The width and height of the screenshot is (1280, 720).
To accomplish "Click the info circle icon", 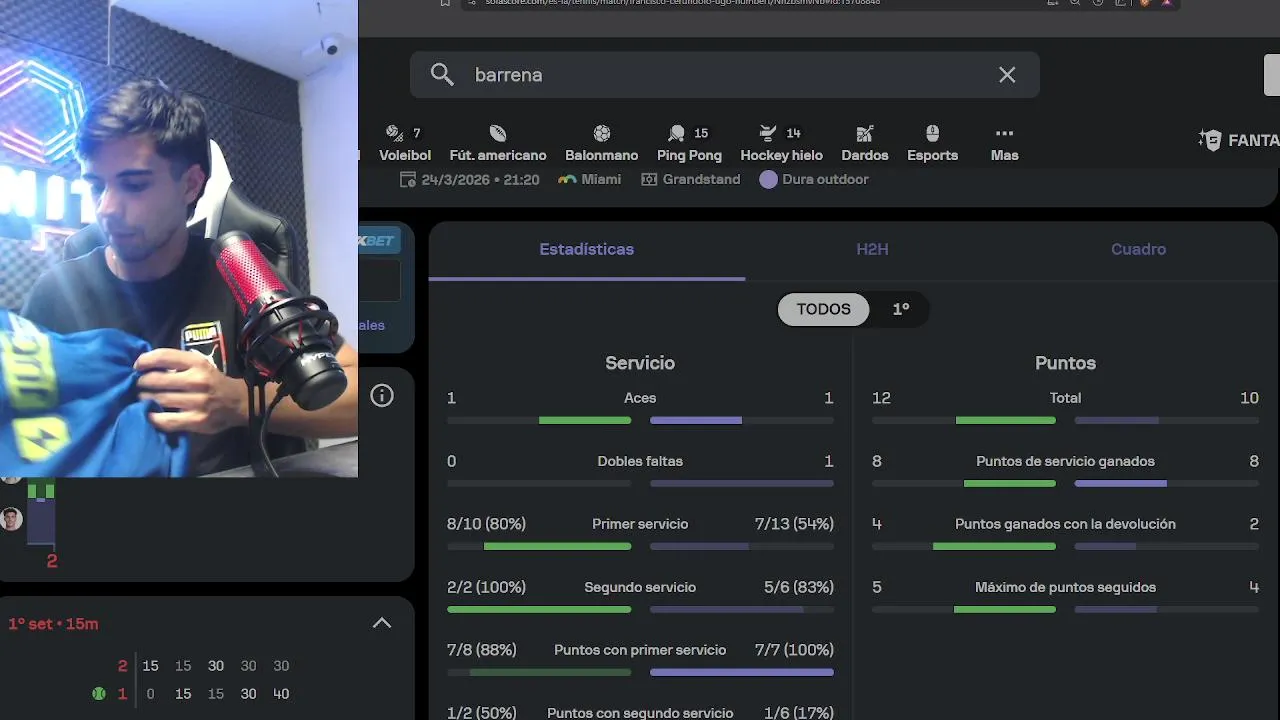I will (x=382, y=396).
